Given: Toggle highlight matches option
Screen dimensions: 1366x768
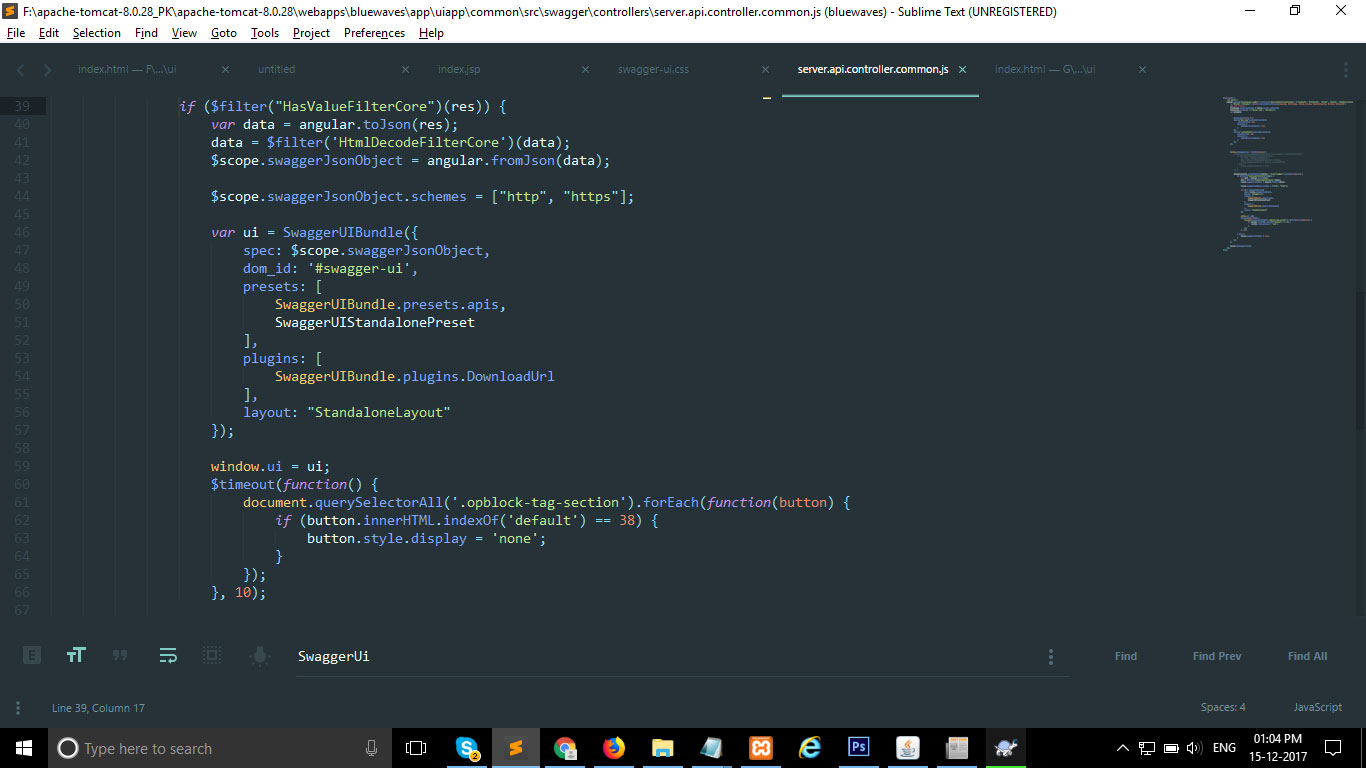Looking at the screenshot, I should tap(259, 655).
